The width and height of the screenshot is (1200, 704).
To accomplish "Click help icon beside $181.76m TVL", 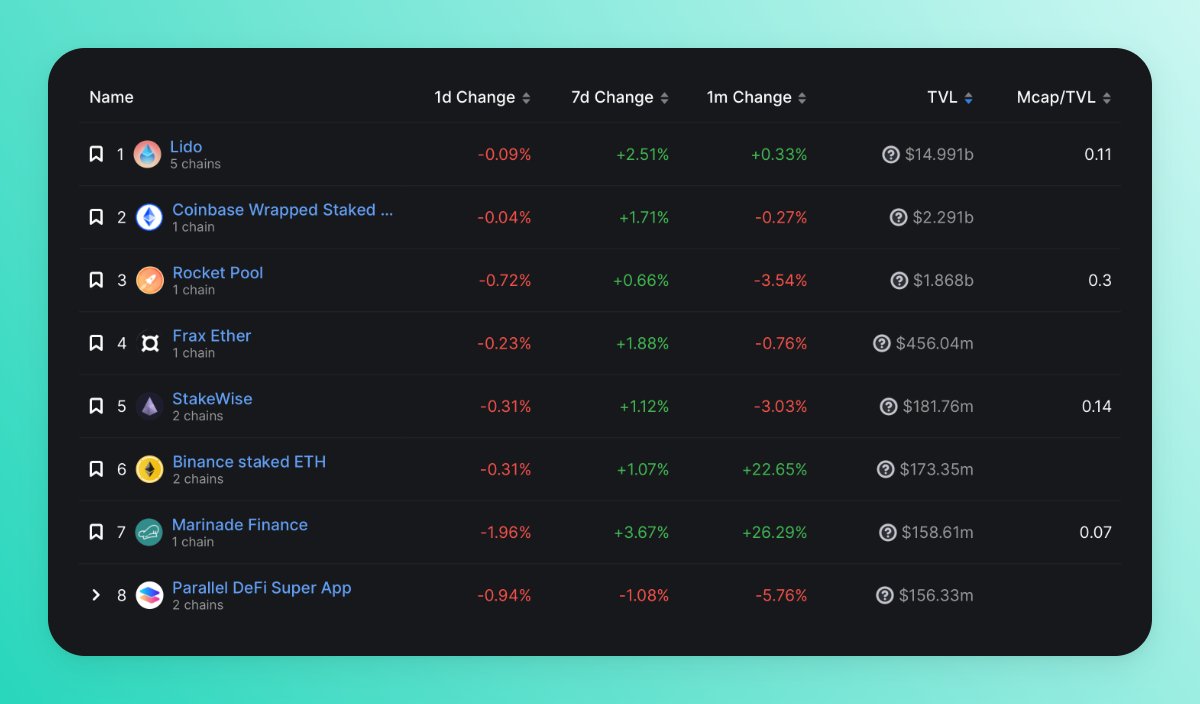I will pos(889,406).
